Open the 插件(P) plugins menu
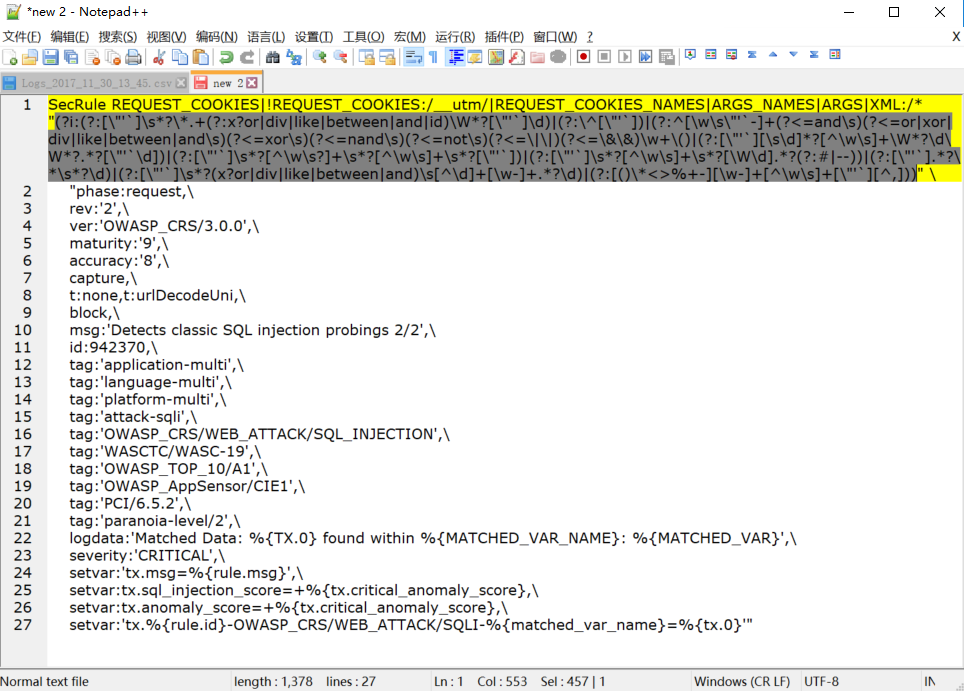 tap(504, 36)
